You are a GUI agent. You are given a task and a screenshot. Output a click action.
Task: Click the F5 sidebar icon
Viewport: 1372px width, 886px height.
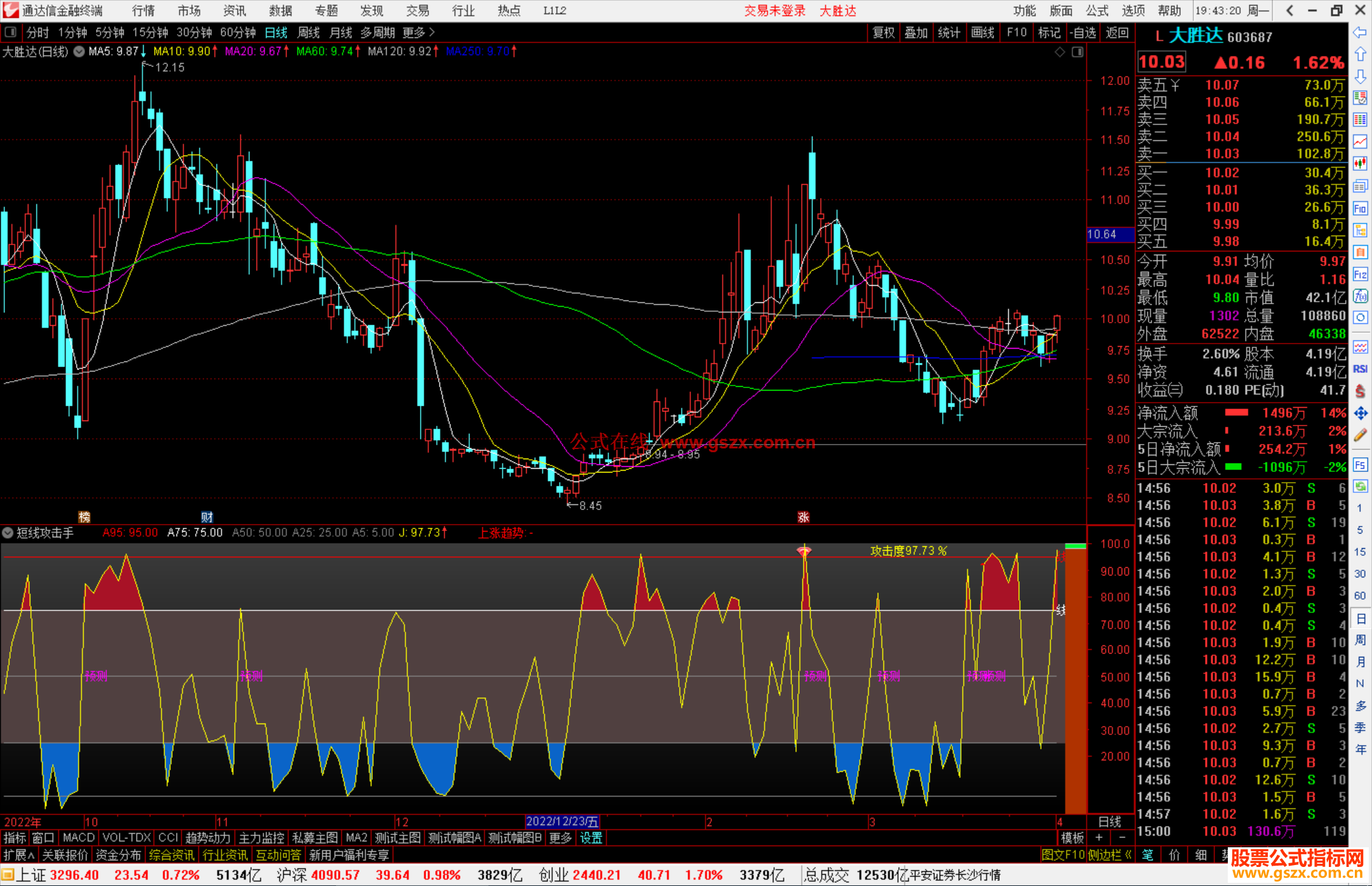tap(1360, 465)
